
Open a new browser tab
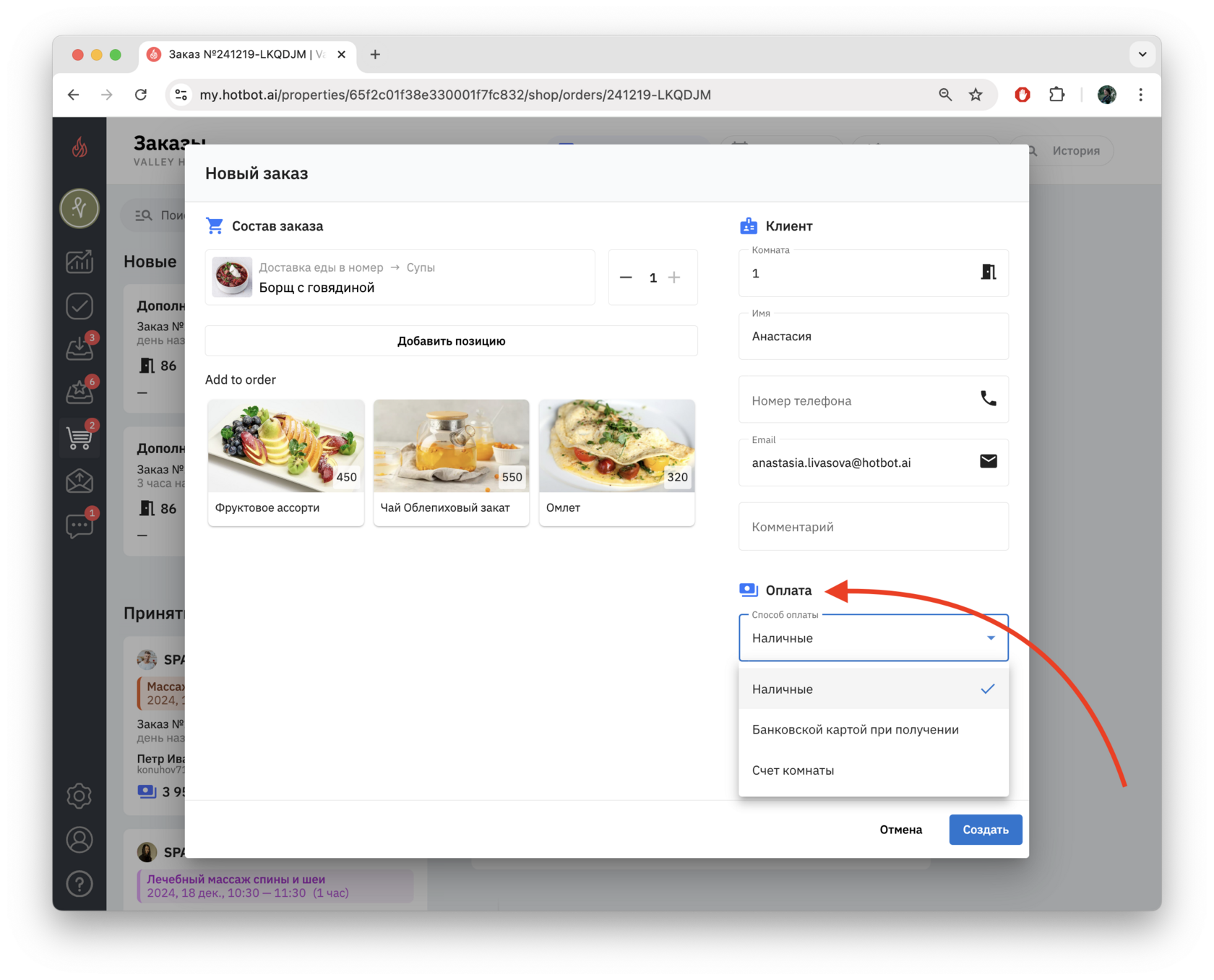point(375,54)
